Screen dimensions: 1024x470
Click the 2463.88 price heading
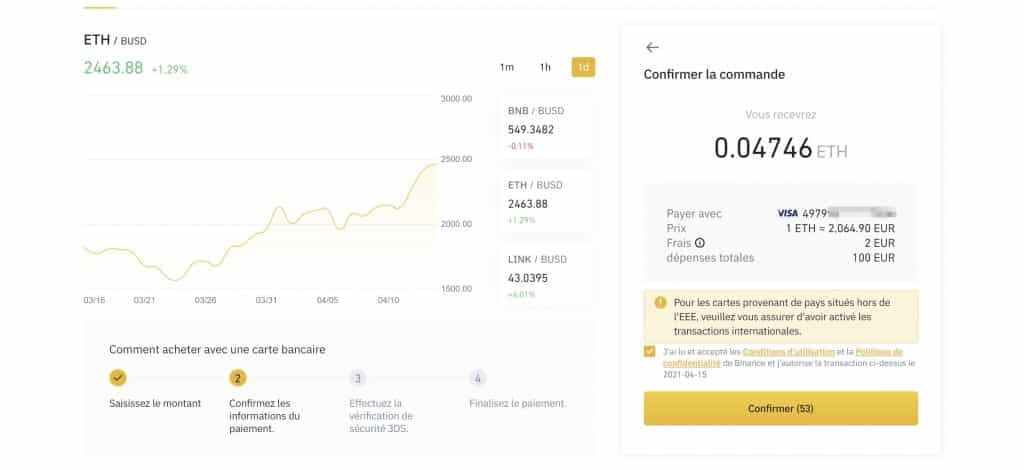[x=113, y=68]
